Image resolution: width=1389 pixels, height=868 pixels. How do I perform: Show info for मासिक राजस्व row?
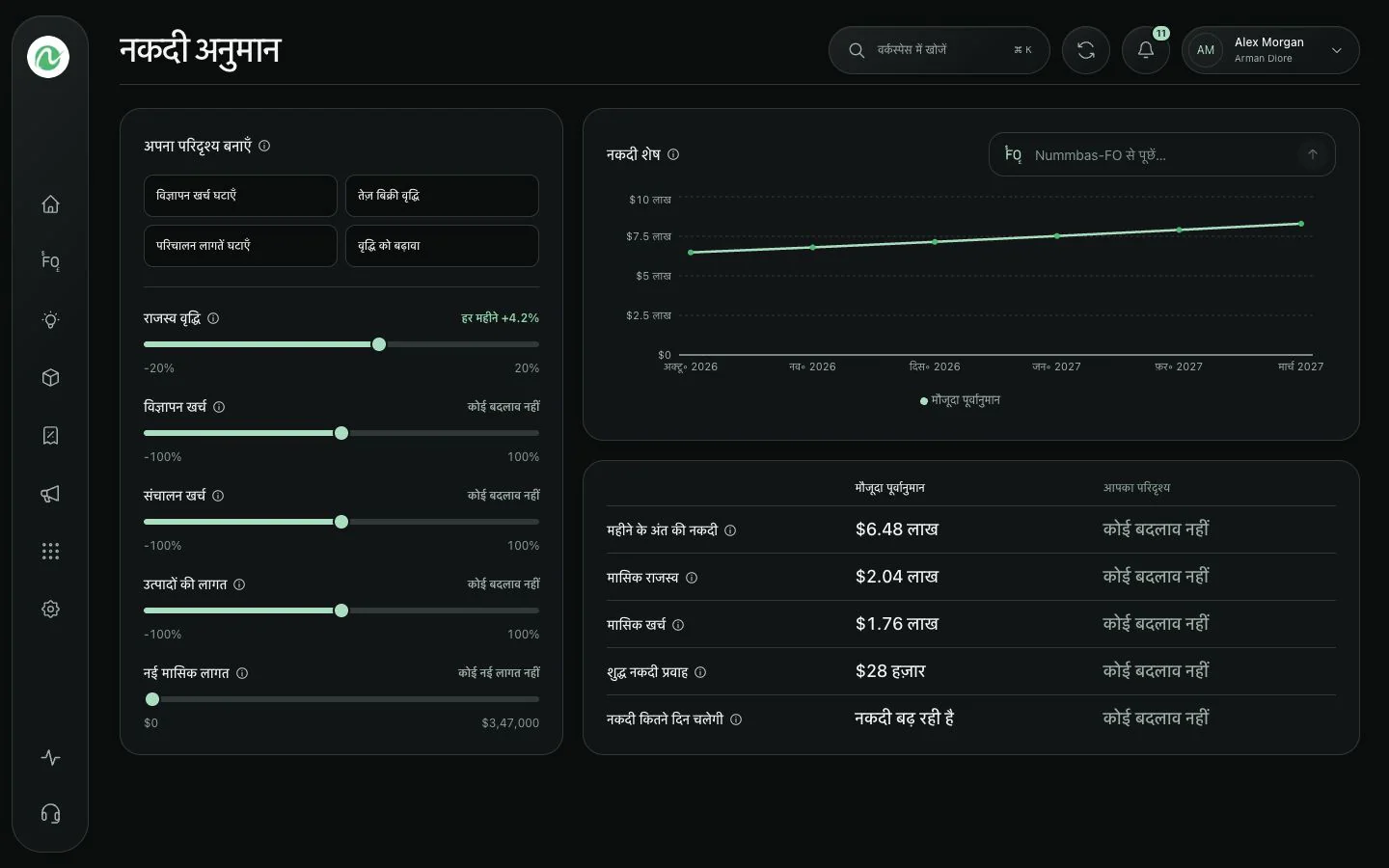(x=692, y=578)
